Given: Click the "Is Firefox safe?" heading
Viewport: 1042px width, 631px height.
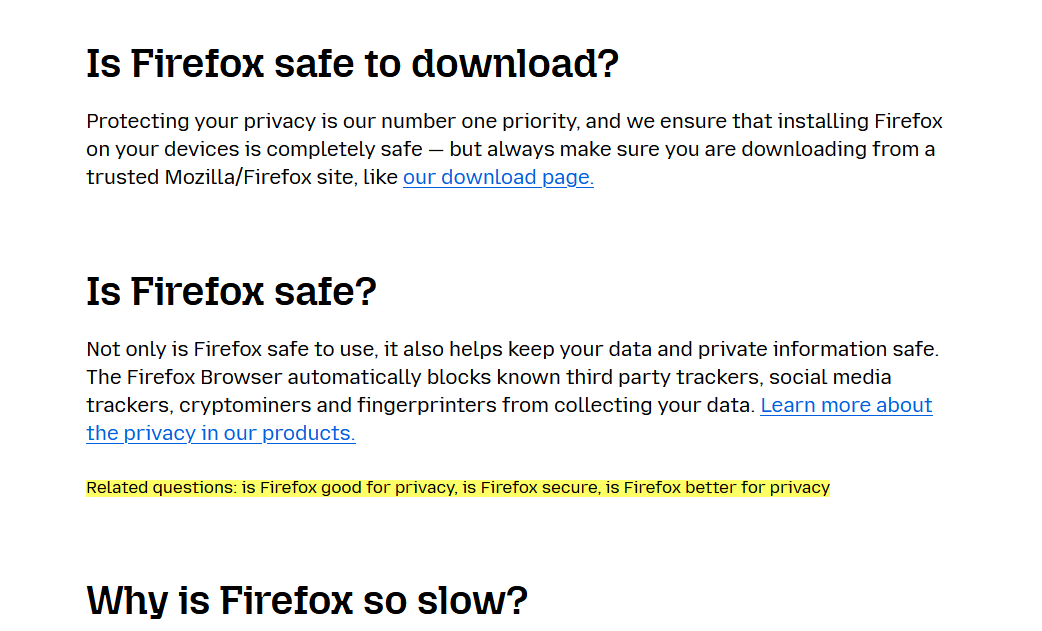Looking at the screenshot, I should (x=231, y=292).
